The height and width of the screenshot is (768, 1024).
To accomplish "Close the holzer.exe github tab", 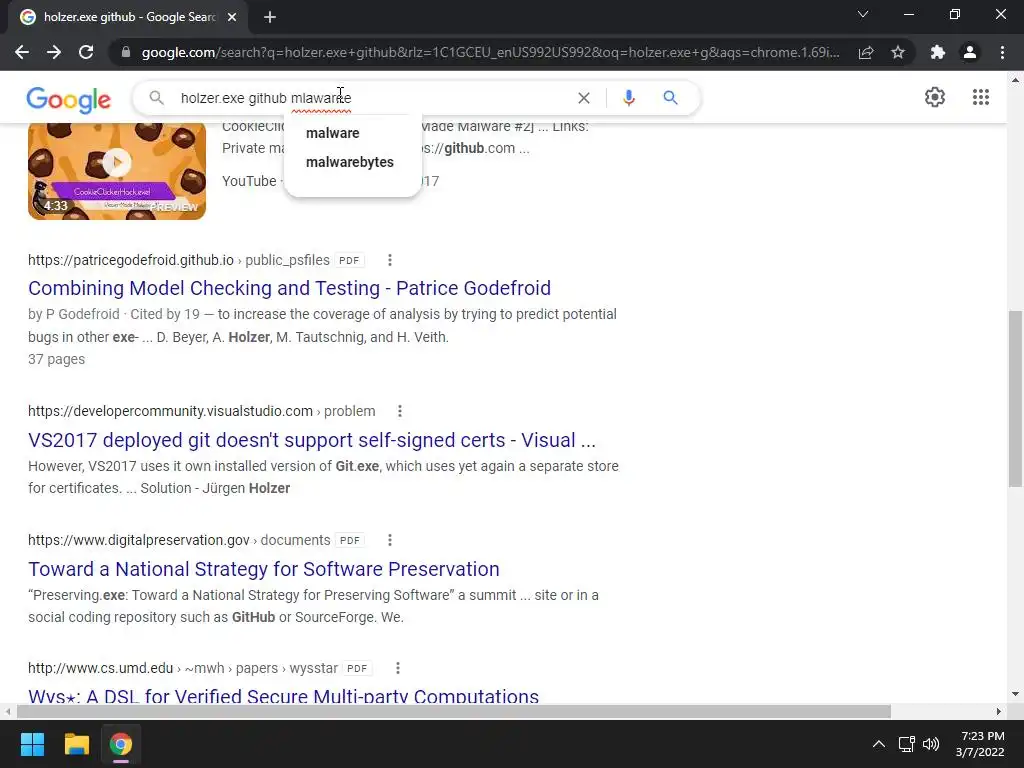I will (232, 17).
